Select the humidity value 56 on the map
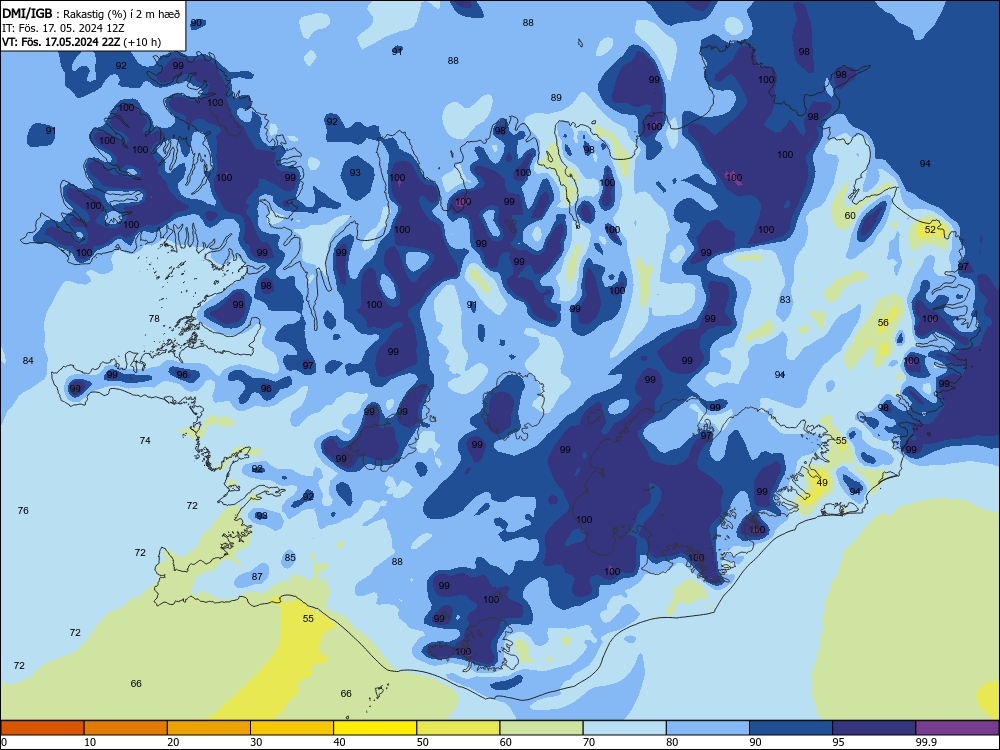This screenshot has height=750, width=1000. pos(883,323)
